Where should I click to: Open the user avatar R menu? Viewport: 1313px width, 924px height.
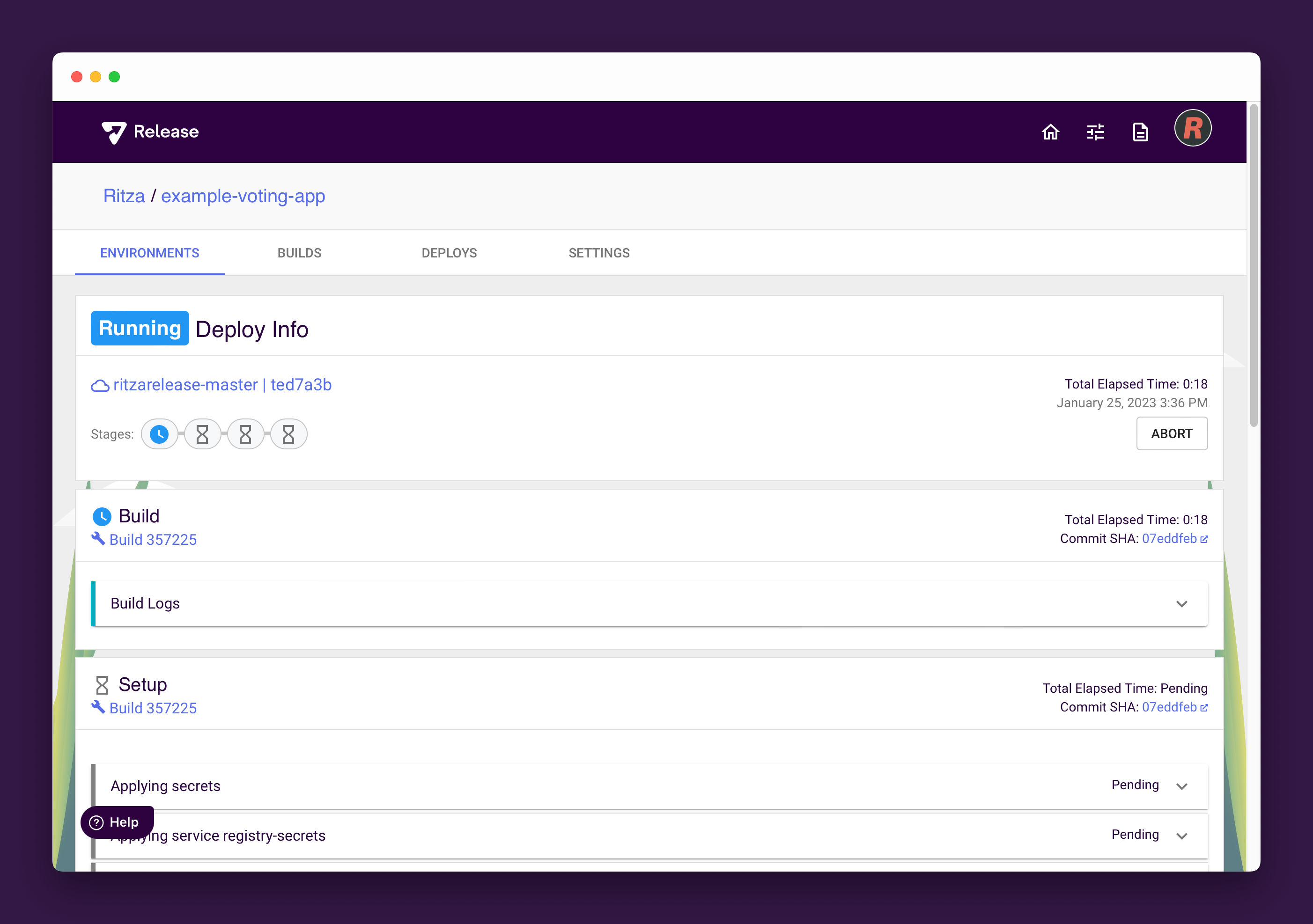pyautogui.click(x=1192, y=129)
